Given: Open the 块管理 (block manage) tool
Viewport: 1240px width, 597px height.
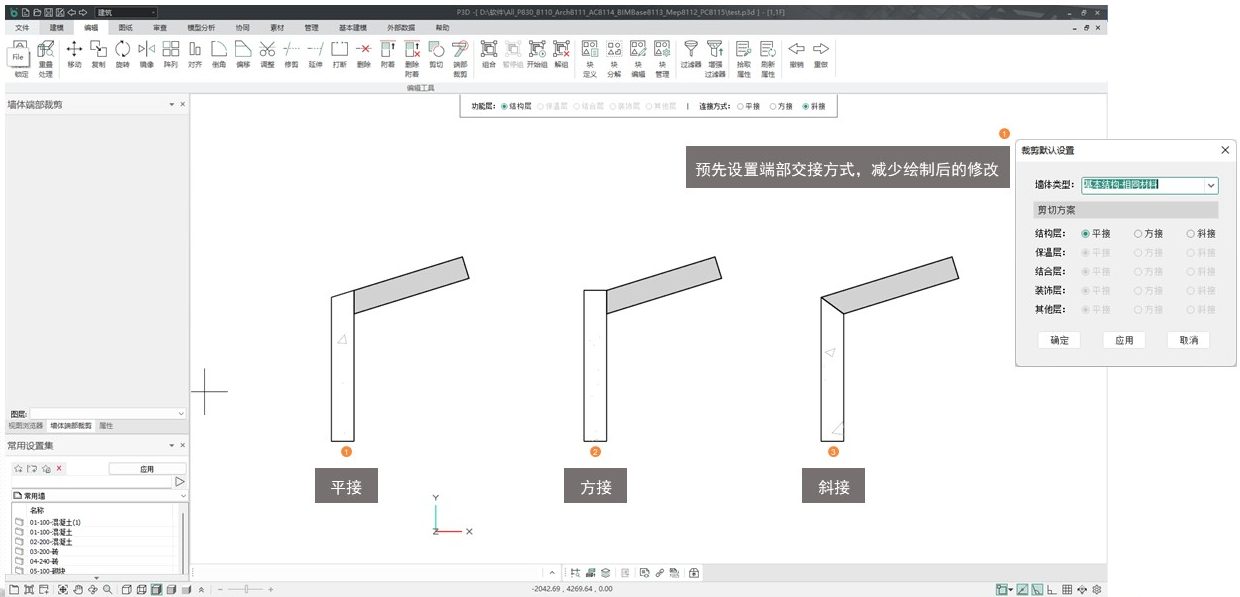Looking at the screenshot, I should click(662, 59).
